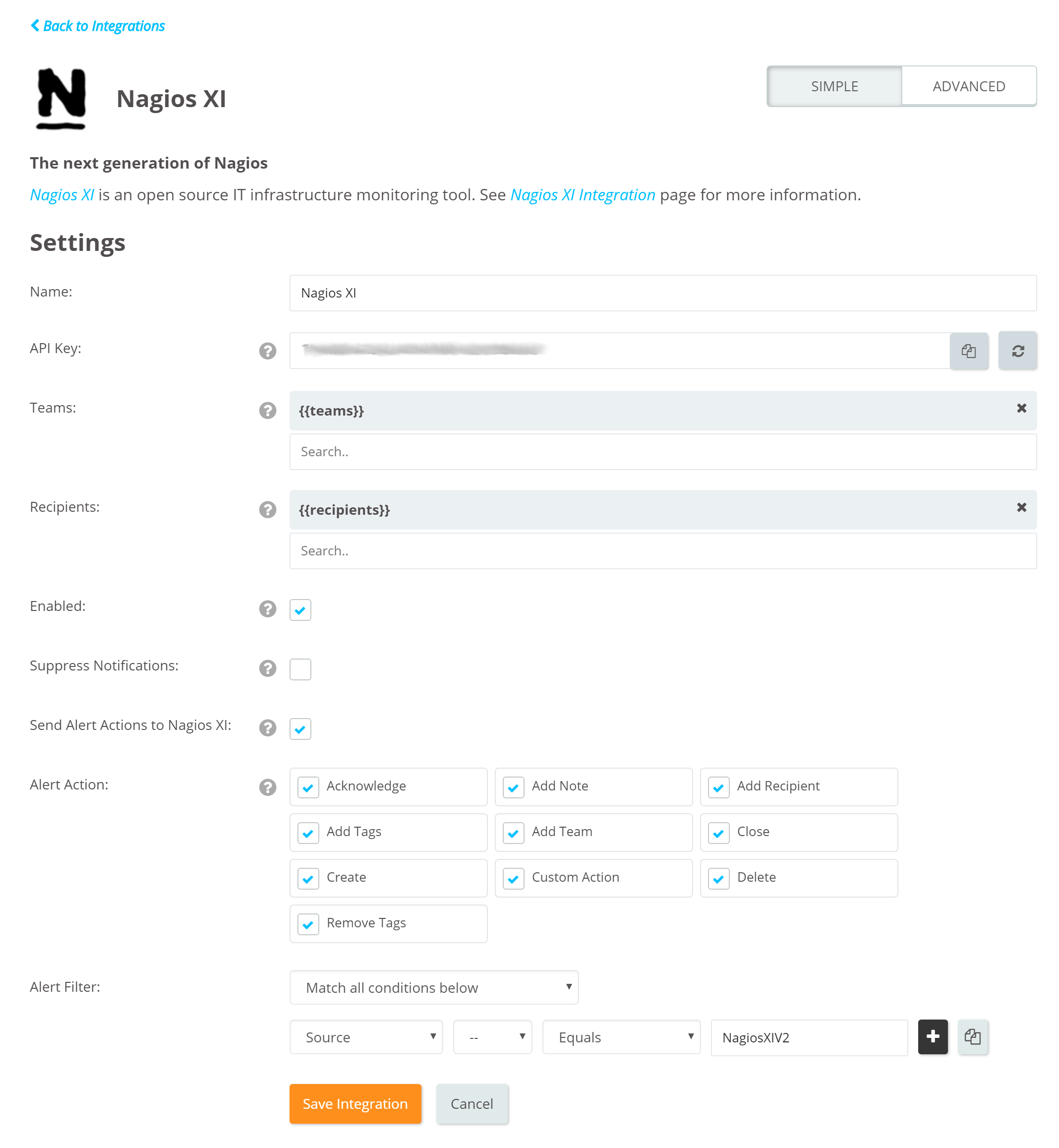Switch to the ADVANCED tab
The width and height of the screenshot is (1059, 1148).
(x=968, y=86)
